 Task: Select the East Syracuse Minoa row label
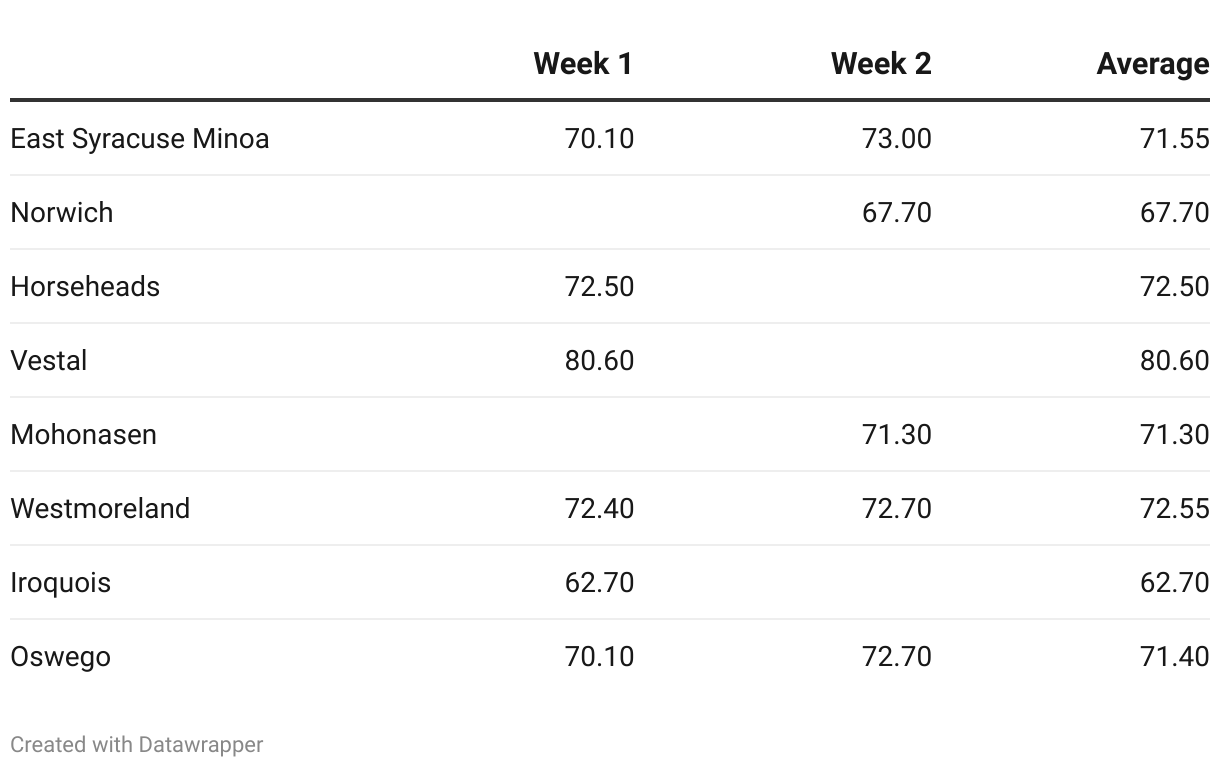pos(140,138)
